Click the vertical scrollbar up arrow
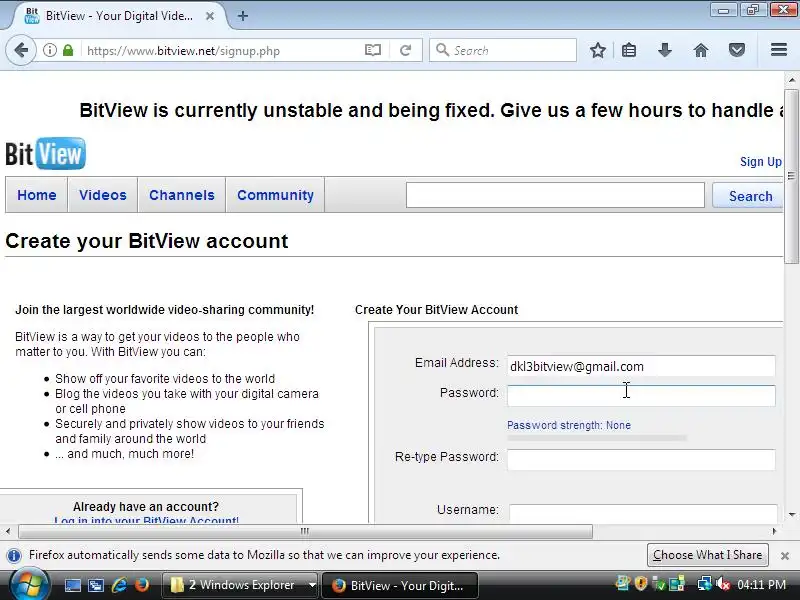800x600 pixels. tap(791, 80)
